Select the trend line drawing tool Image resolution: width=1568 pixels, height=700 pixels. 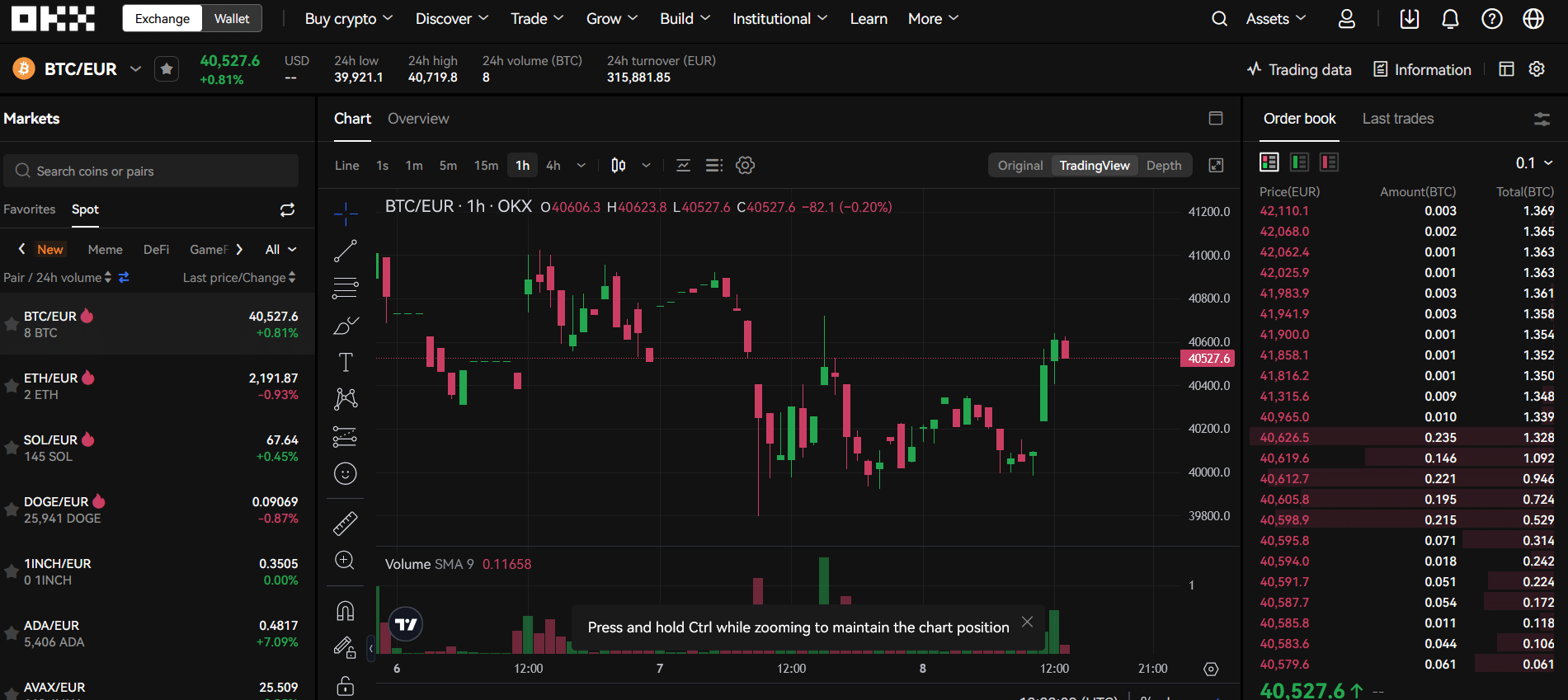click(x=346, y=251)
